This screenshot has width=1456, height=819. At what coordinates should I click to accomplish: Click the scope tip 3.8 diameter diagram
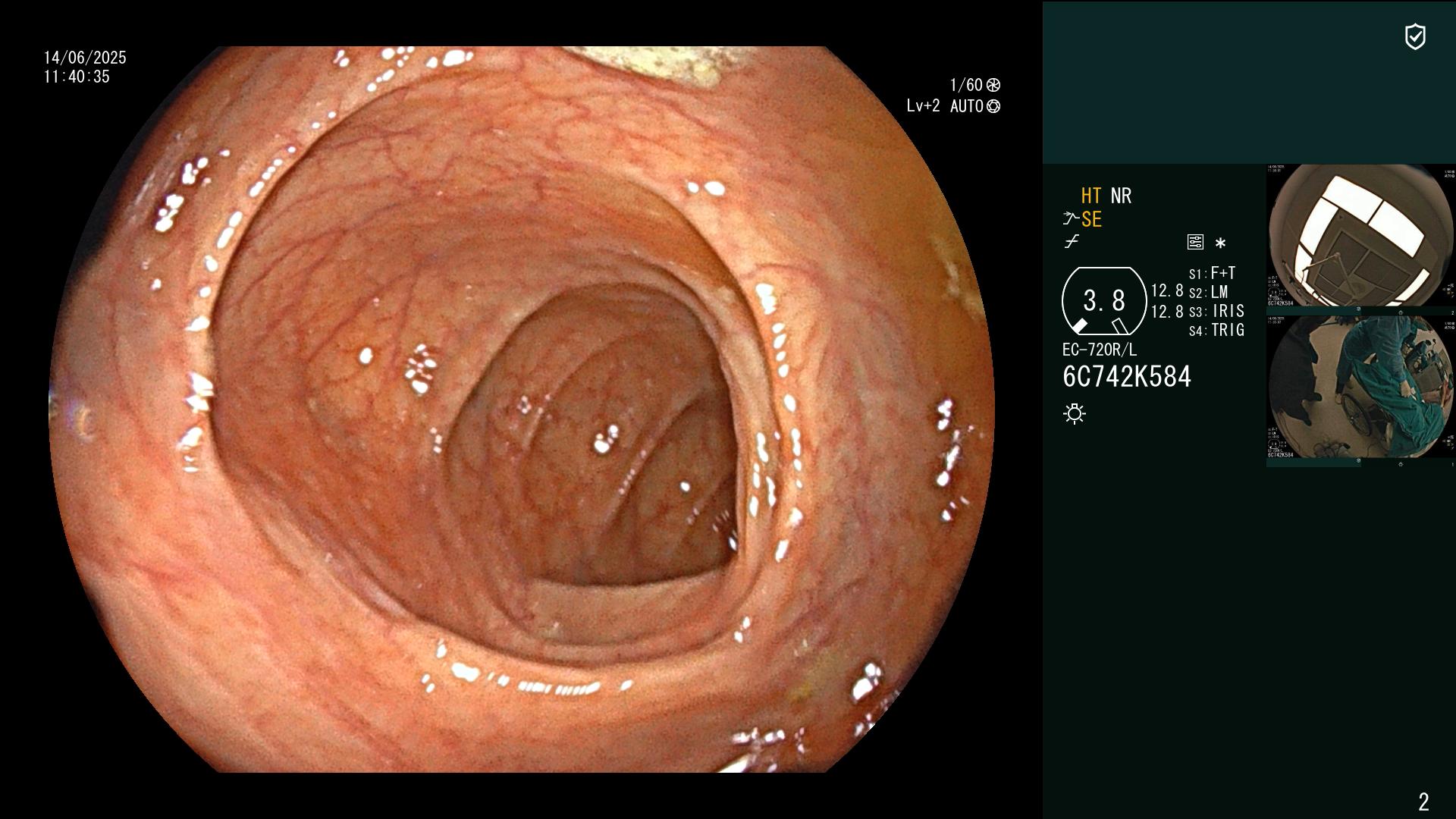tap(1104, 301)
